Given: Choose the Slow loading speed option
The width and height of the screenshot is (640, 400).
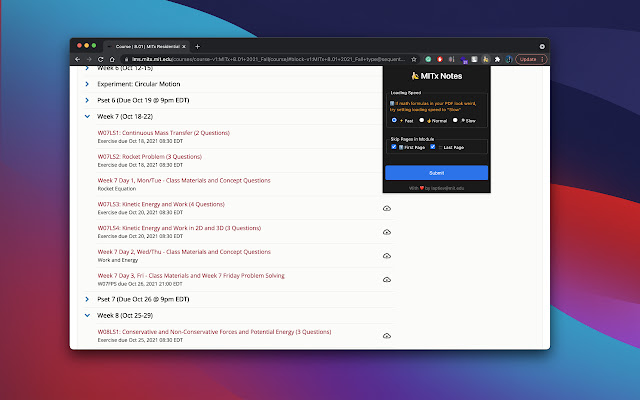Looking at the screenshot, I should point(455,120).
